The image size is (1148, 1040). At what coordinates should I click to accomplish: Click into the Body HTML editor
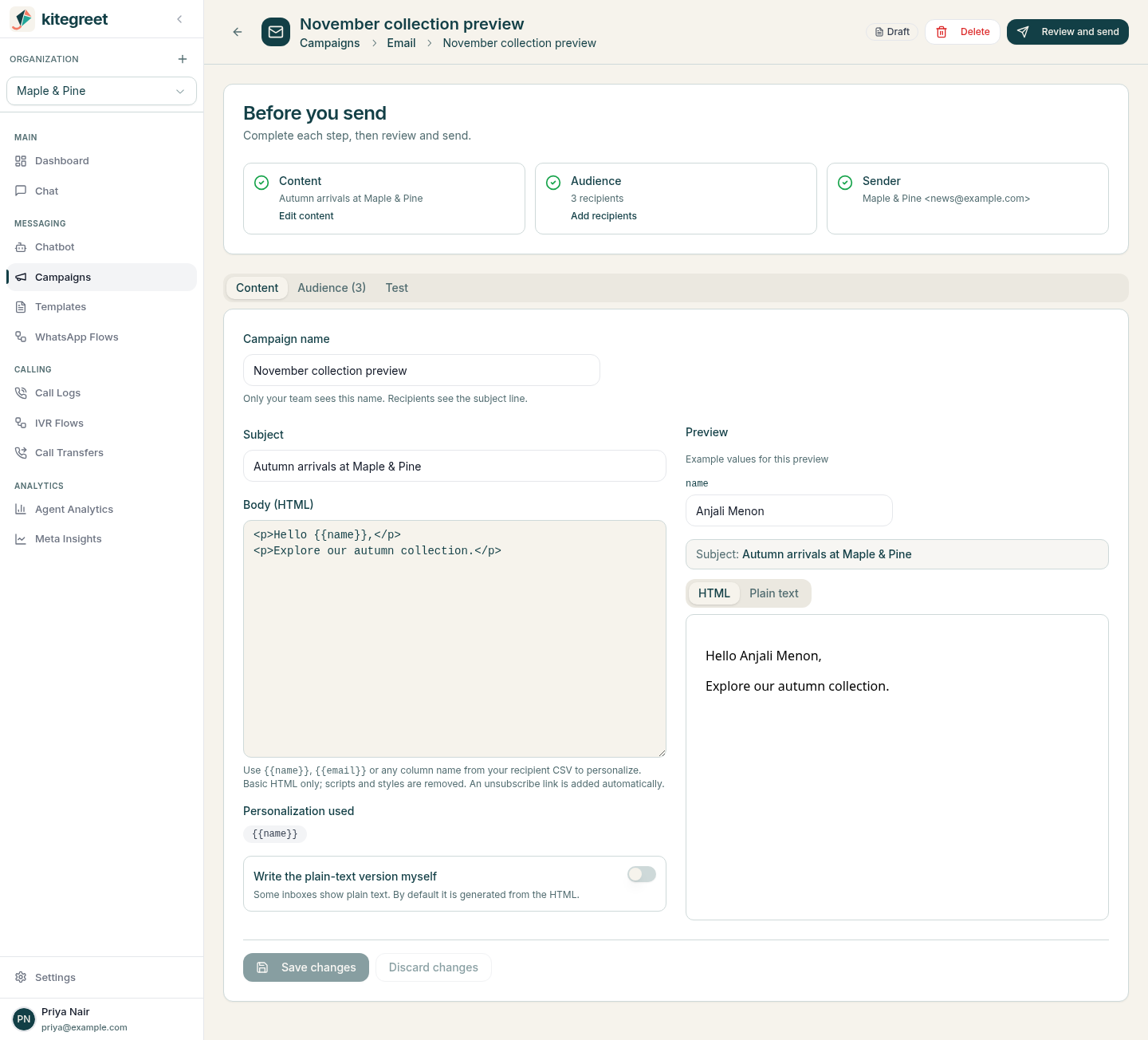pyautogui.click(x=454, y=639)
